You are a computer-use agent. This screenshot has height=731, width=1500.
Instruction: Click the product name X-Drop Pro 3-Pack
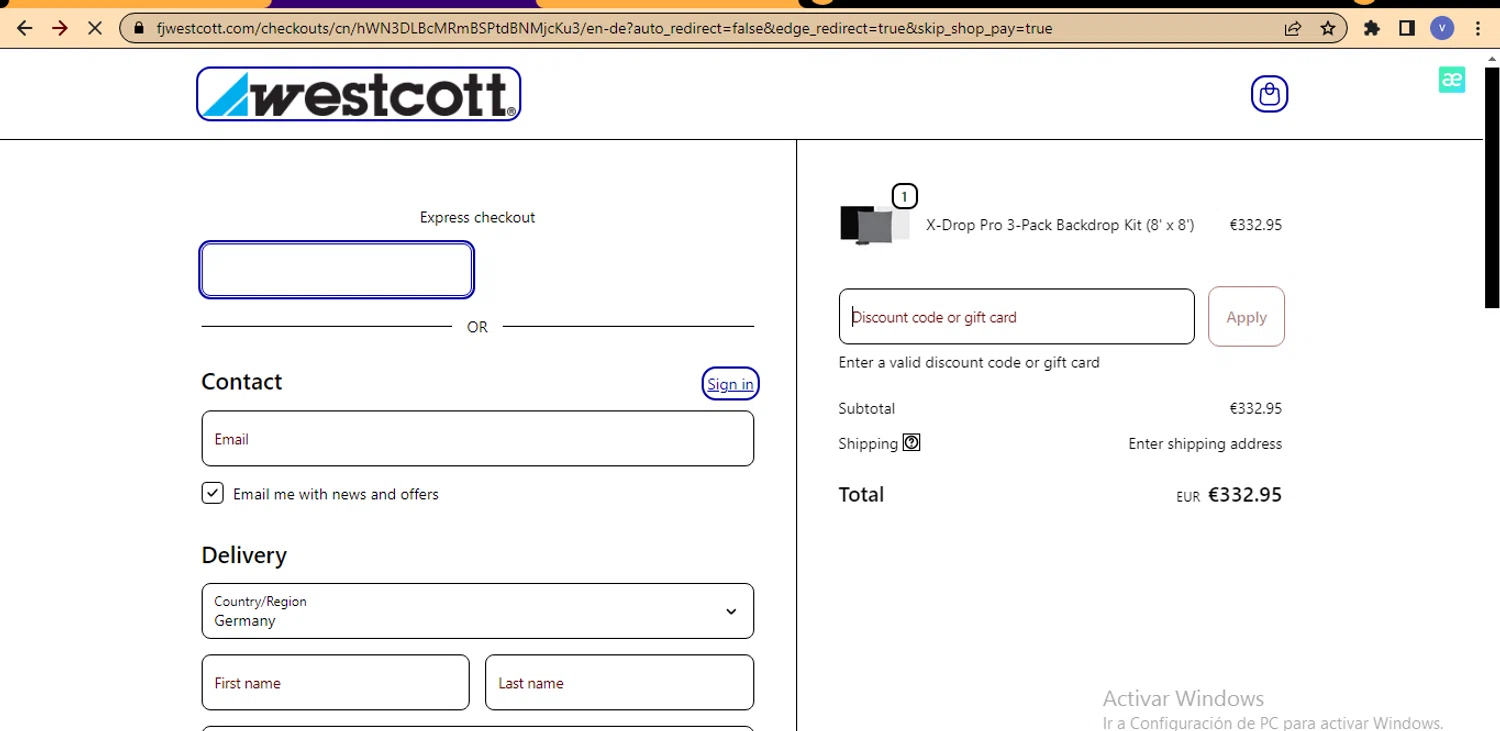[x=1060, y=225]
